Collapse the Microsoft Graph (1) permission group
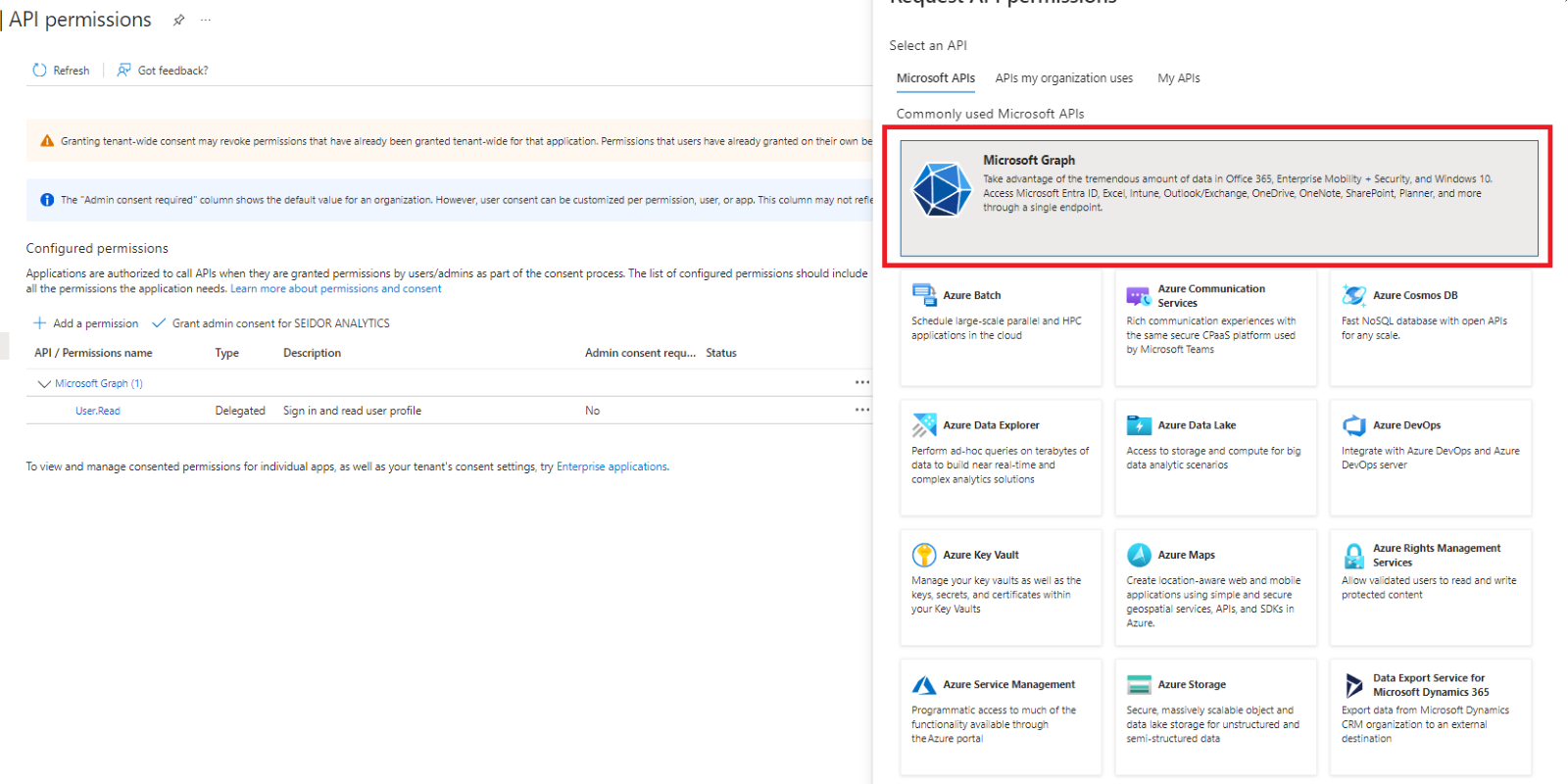Viewport: 1568px width, 784px height. click(44, 384)
